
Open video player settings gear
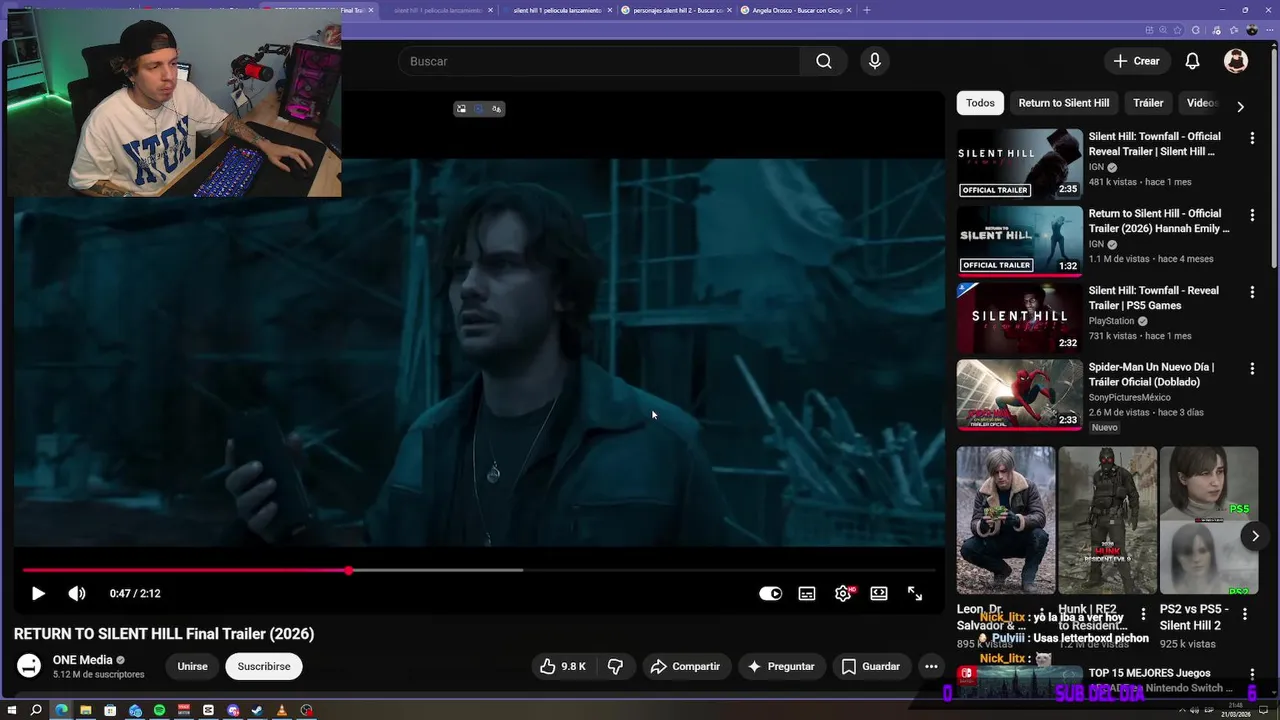pyautogui.click(x=843, y=593)
